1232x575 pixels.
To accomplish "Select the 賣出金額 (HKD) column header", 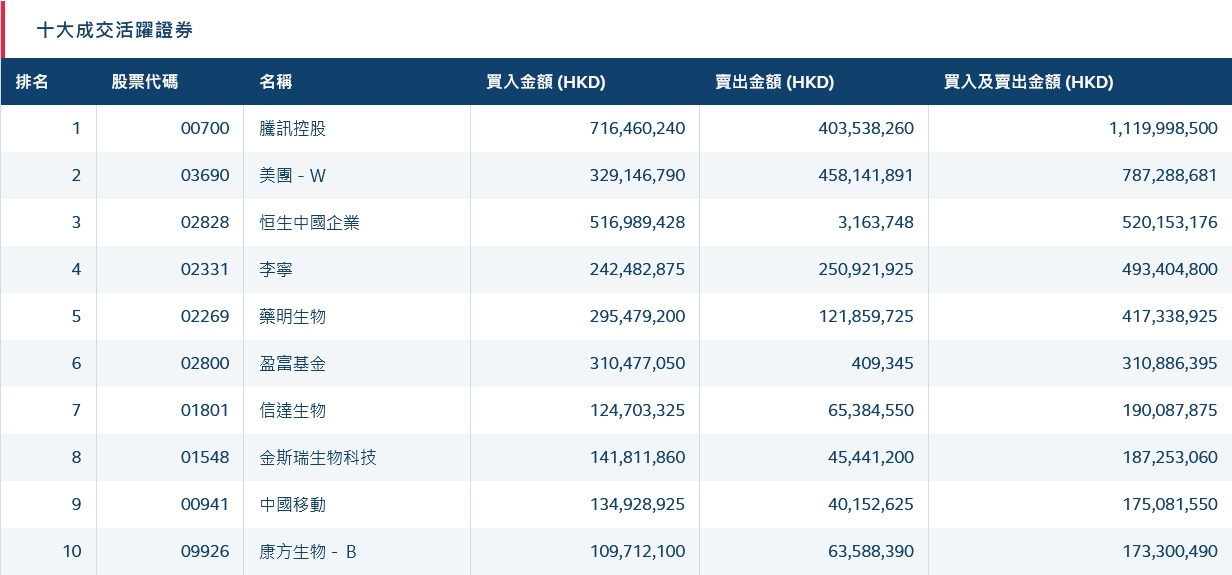I will pos(775,82).
